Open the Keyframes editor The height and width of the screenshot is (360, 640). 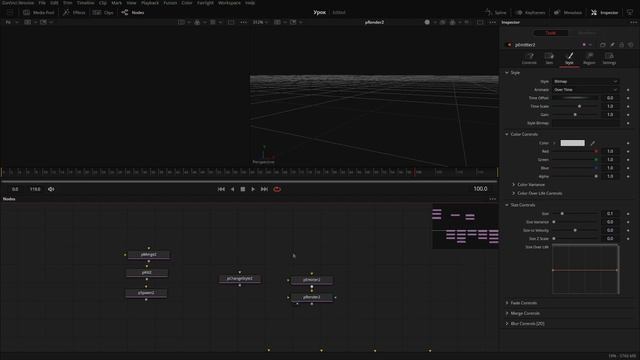pyautogui.click(x=530, y=13)
